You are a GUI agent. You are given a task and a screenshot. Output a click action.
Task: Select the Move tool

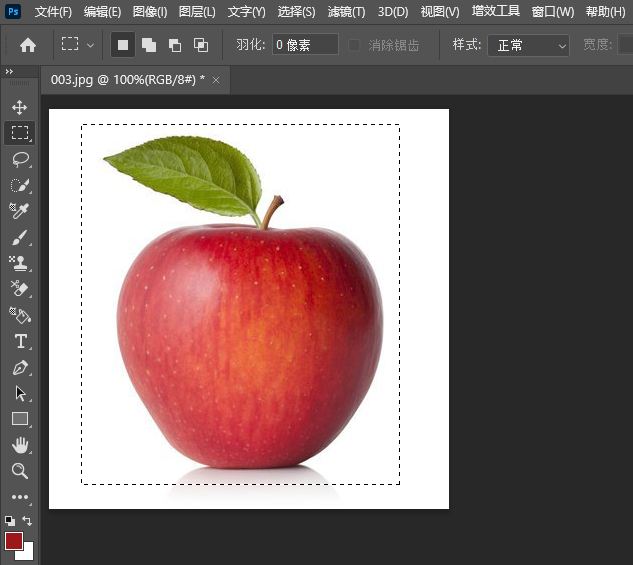(19, 107)
